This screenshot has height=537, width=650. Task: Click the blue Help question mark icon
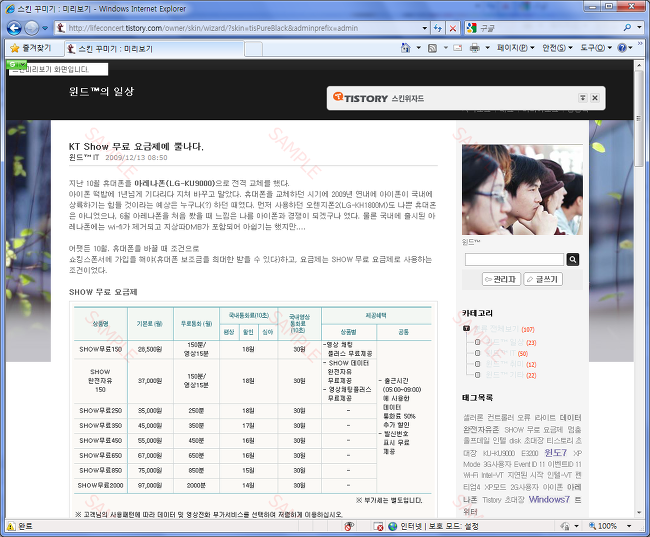(x=622, y=48)
